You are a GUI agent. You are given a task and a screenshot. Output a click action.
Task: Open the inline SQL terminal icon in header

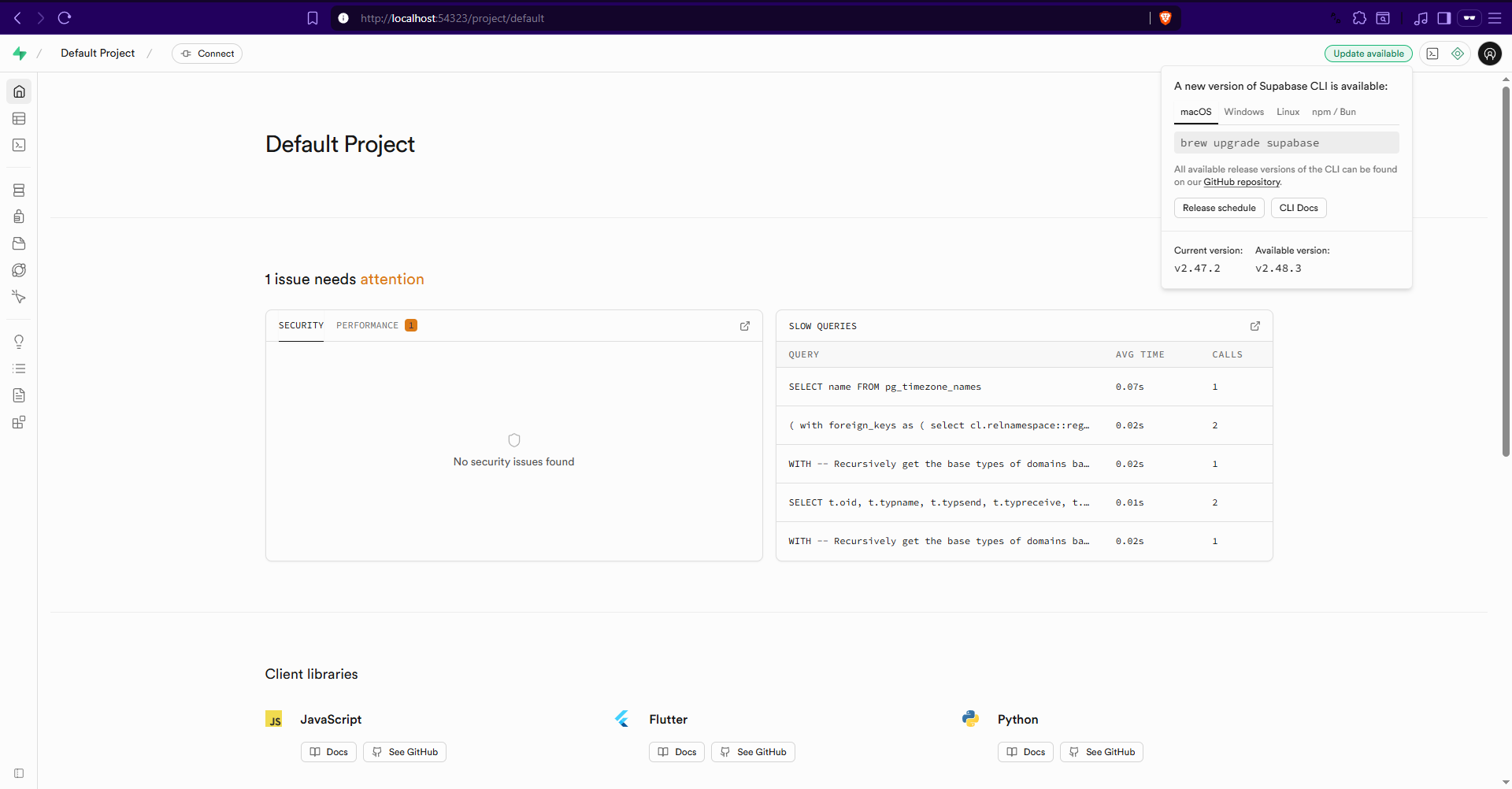pos(1432,54)
